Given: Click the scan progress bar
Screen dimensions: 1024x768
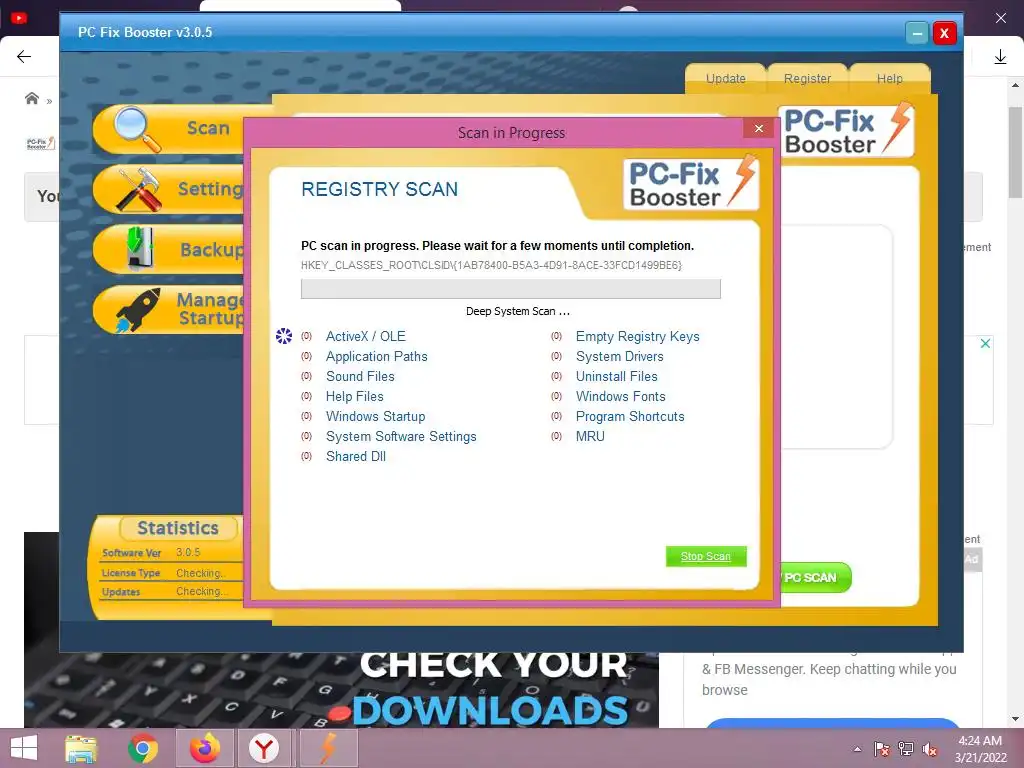Looking at the screenshot, I should 511,289.
